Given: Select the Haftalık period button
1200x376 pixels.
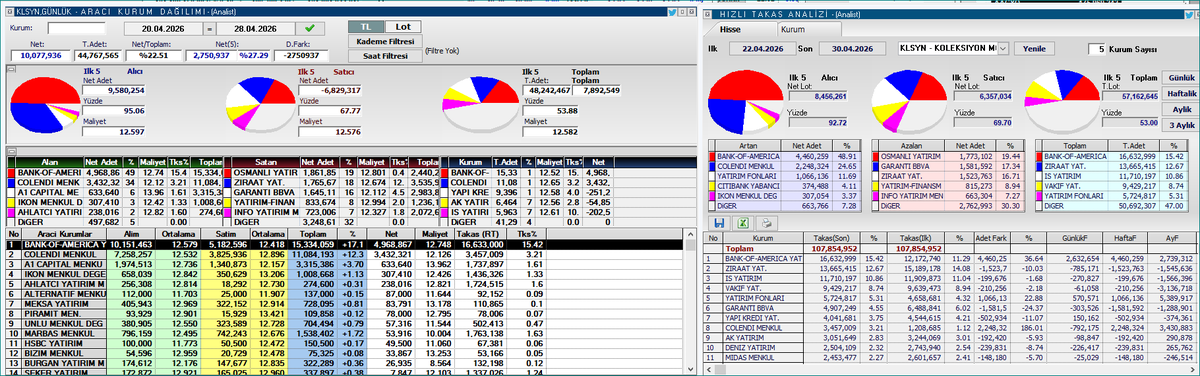Looking at the screenshot, I should 1180,93.
